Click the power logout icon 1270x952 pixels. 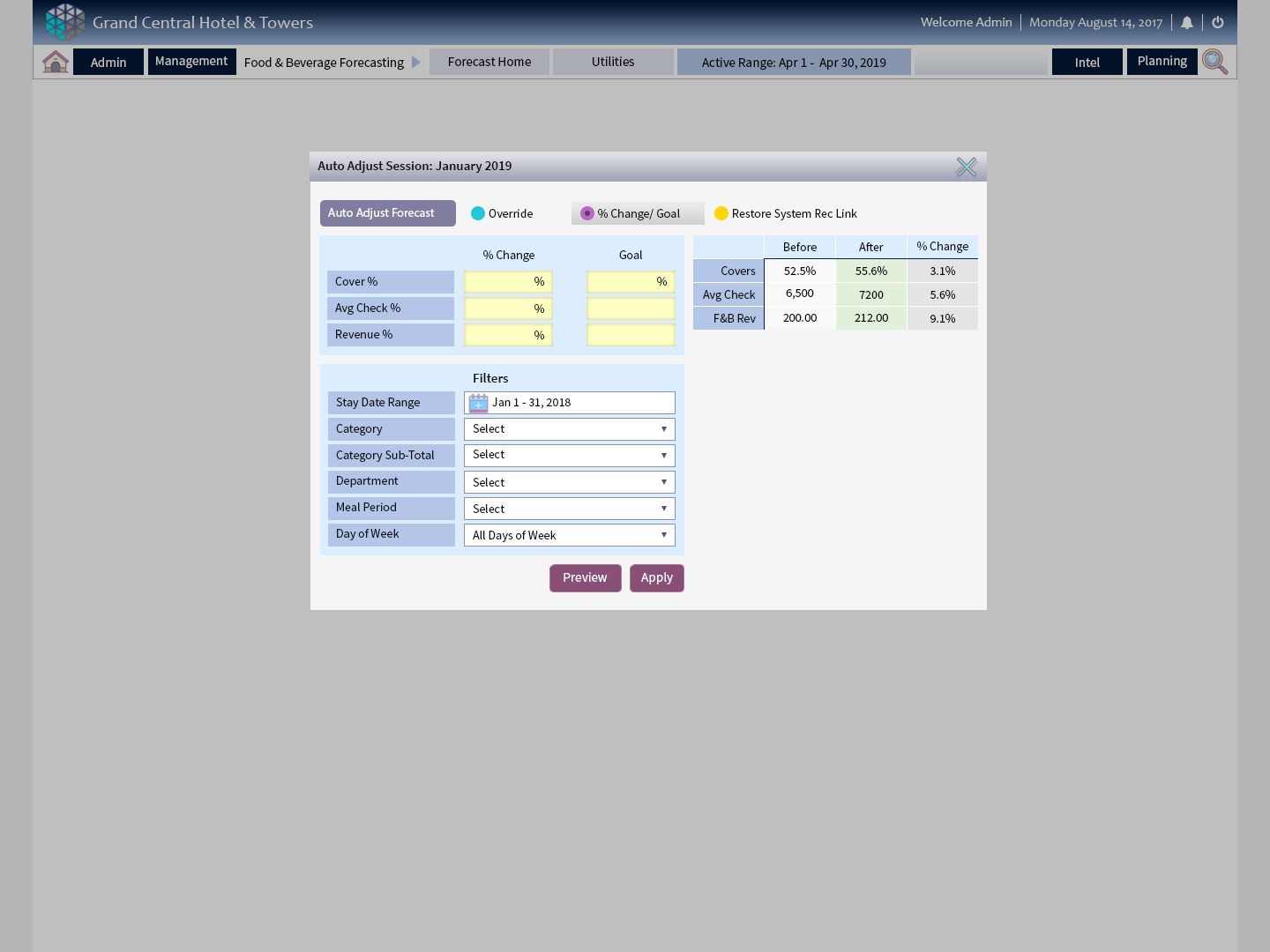click(1218, 23)
